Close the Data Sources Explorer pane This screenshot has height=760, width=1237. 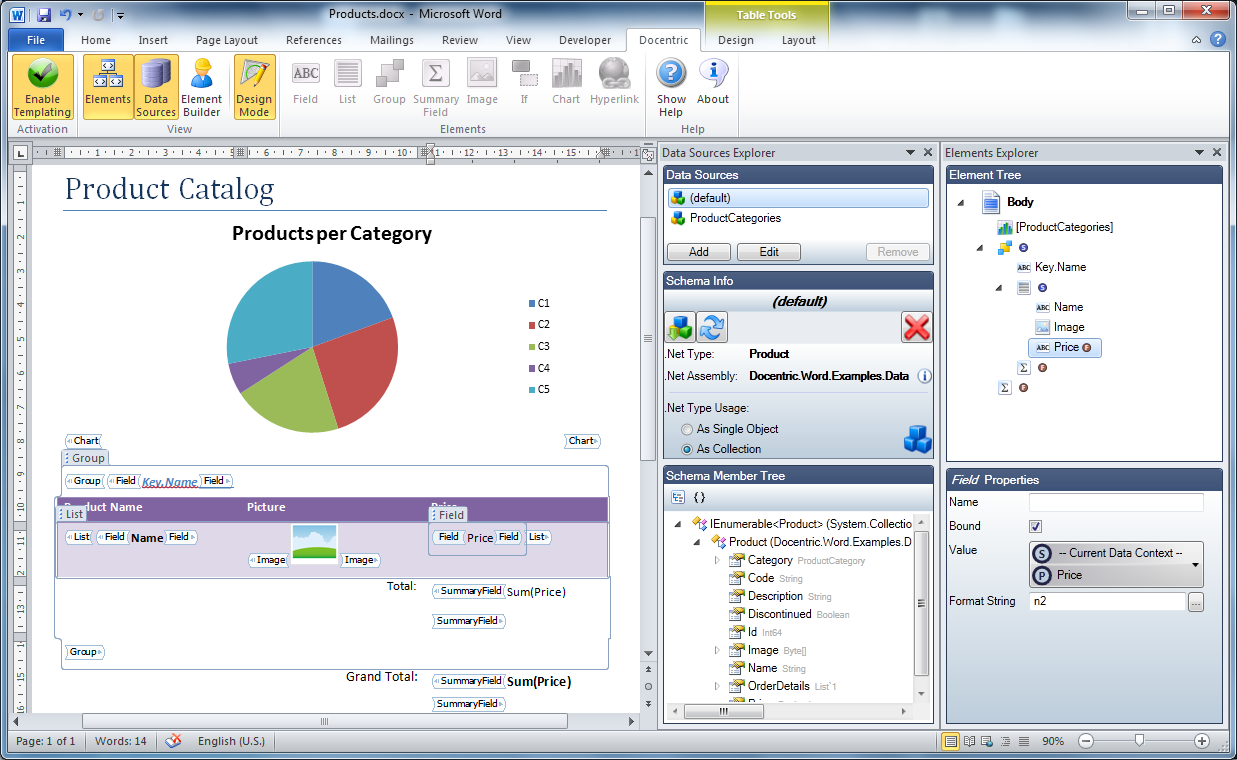pyautogui.click(x=929, y=153)
